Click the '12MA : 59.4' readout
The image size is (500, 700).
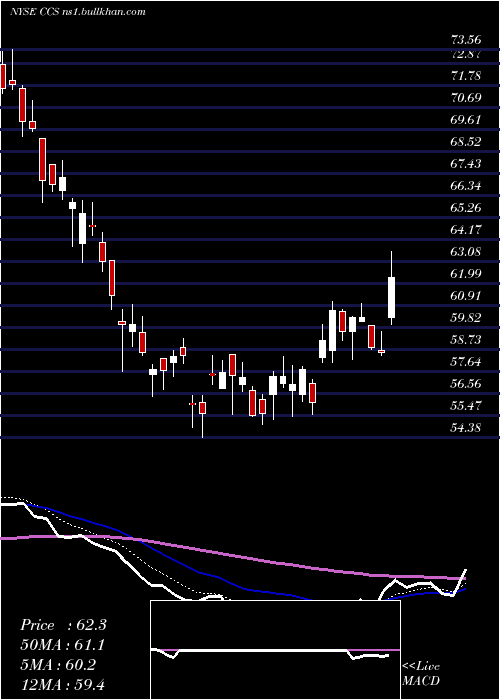[x=63, y=685]
